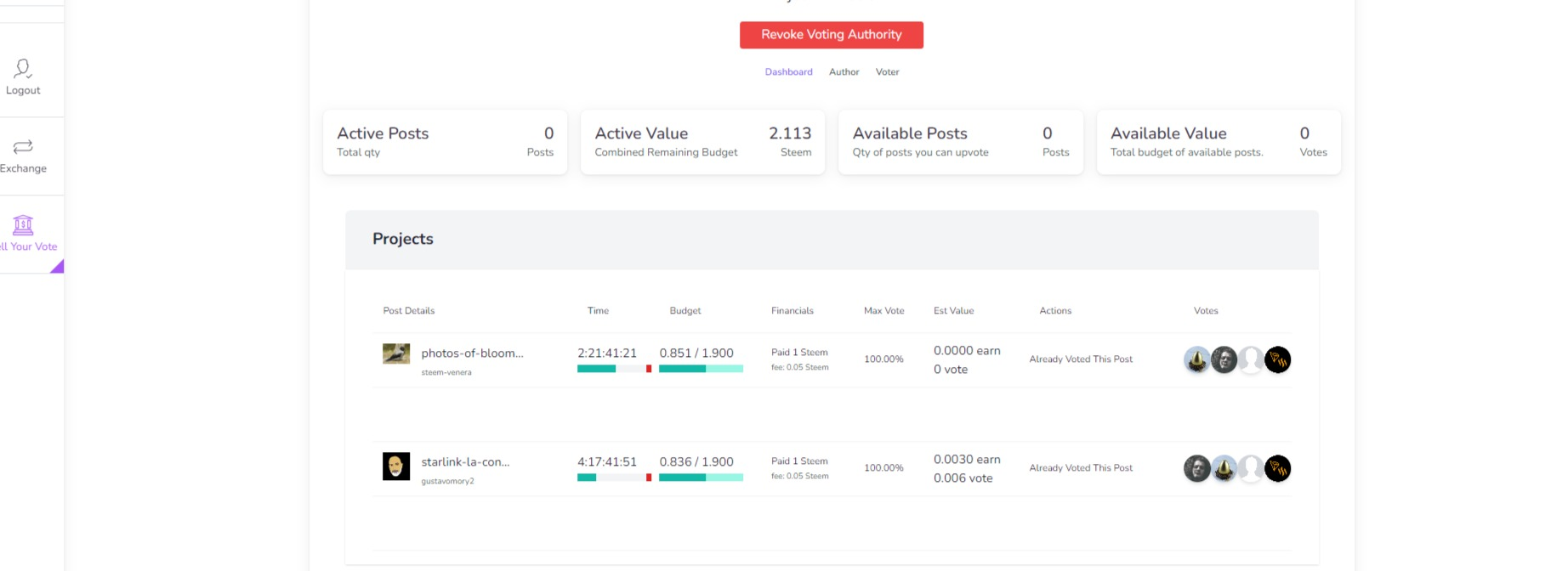Click the pyramid avatar in the photos-of-bloom row

tap(1196, 360)
